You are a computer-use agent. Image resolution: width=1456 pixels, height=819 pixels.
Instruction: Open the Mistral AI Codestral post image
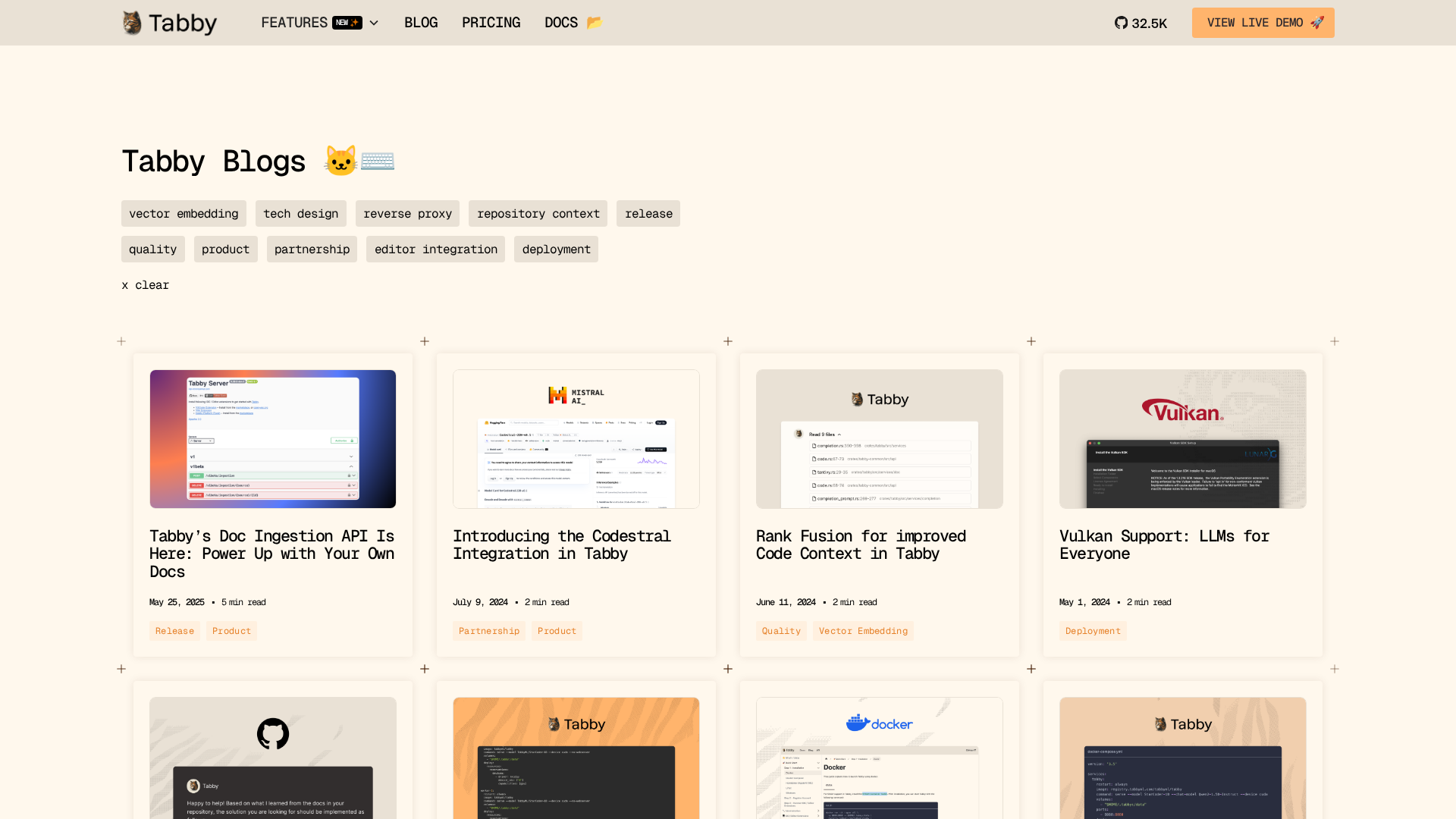tap(576, 439)
